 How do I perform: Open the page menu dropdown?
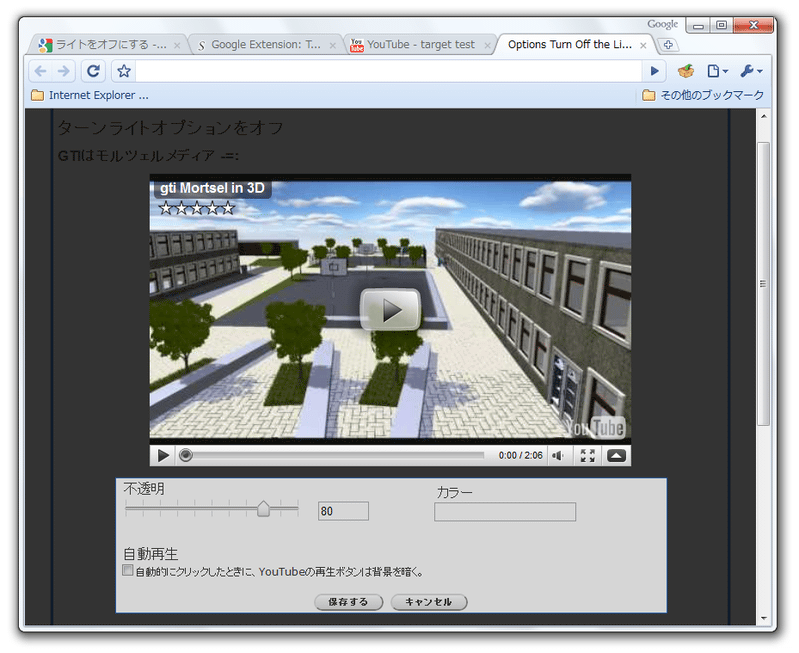(x=717, y=71)
